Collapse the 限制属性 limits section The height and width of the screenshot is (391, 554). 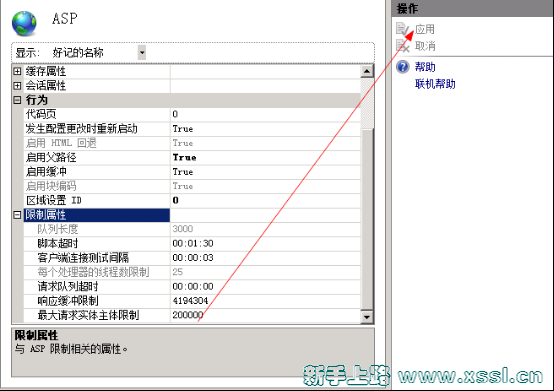pyautogui.click(x=17, y=215)
